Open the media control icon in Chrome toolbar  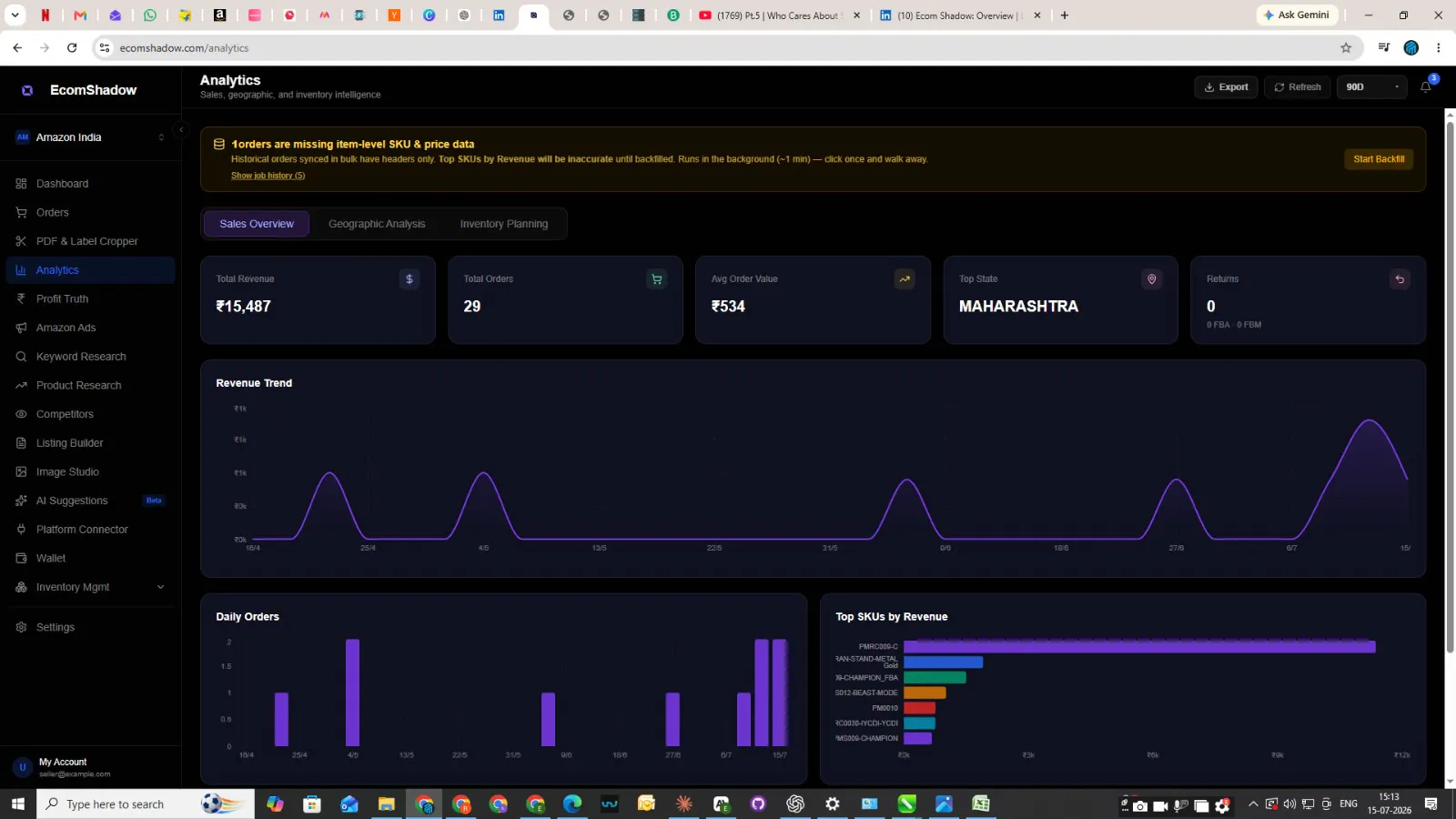click(1384, 48)
